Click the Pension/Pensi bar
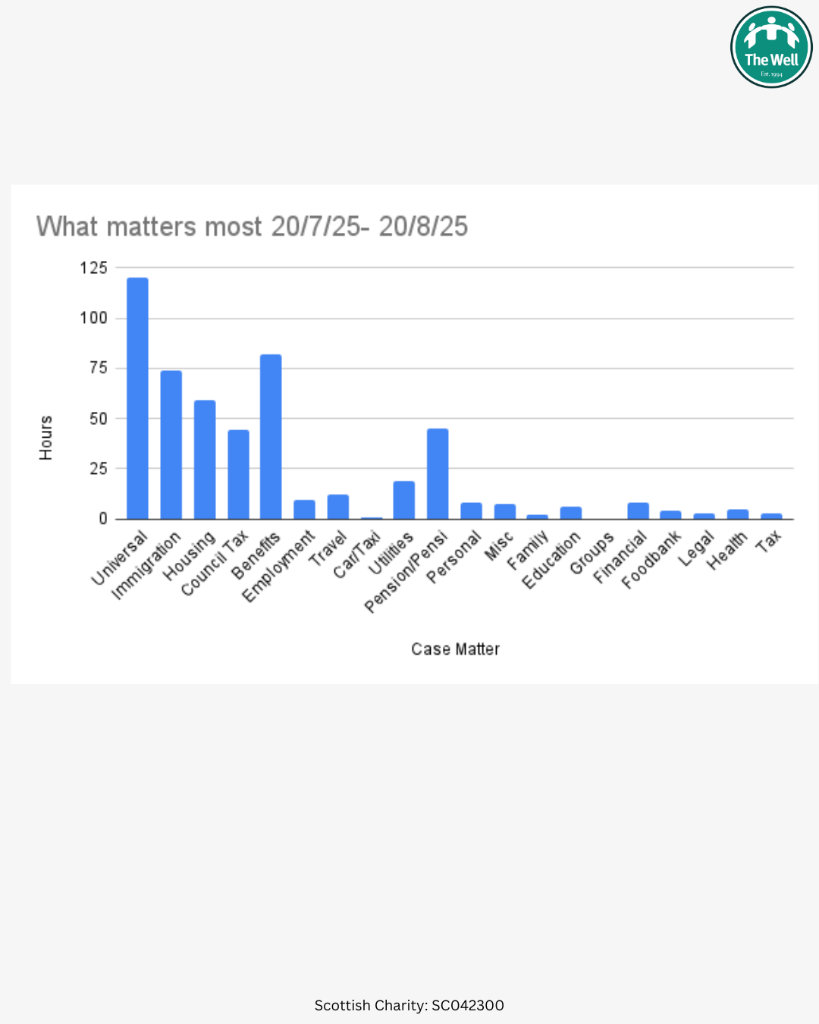 click(x=438, y=474)
